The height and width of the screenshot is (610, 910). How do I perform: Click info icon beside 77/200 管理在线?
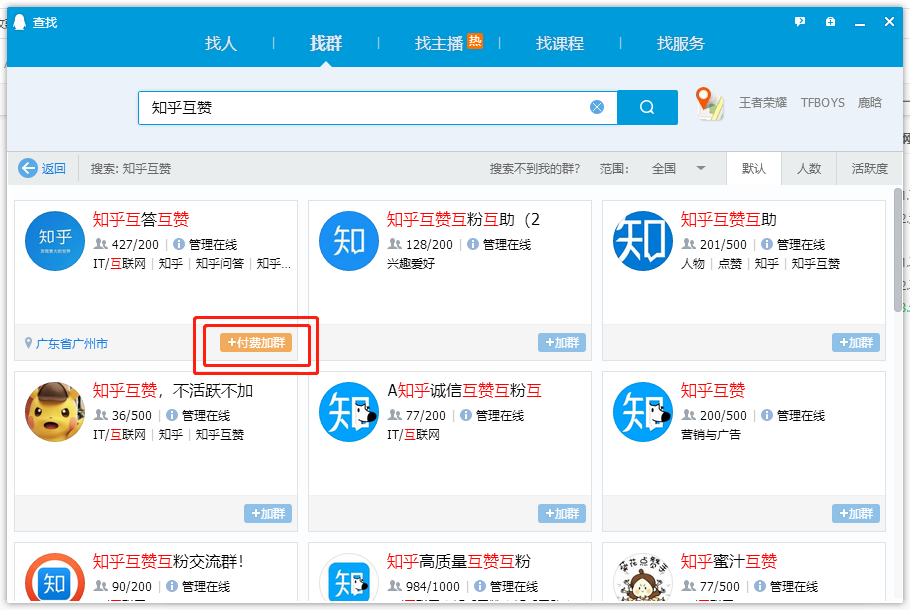pos(465,415)
